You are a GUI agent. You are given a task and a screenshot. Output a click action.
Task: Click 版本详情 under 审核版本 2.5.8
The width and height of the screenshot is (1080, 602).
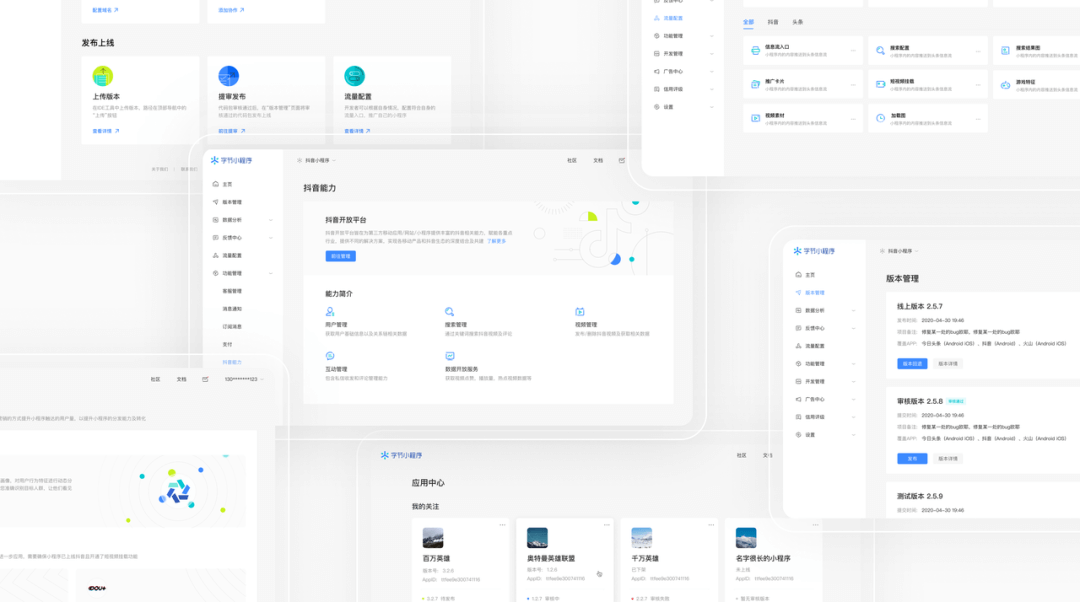tap(948, 459)
